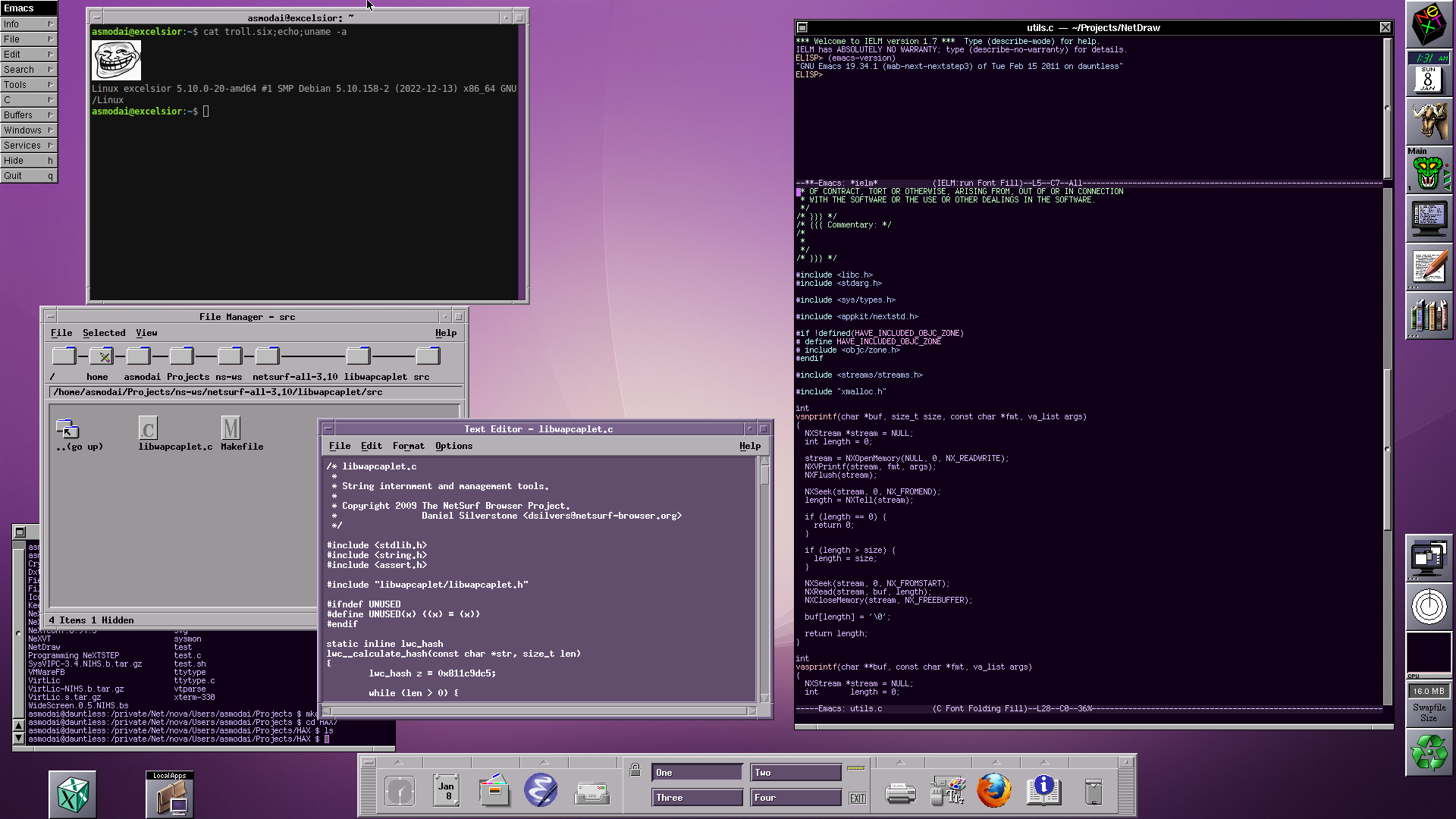The image size is (1456, 819).
Task: Click the front panel lock button
Action: pyautogui.click(x=635, y=770)
